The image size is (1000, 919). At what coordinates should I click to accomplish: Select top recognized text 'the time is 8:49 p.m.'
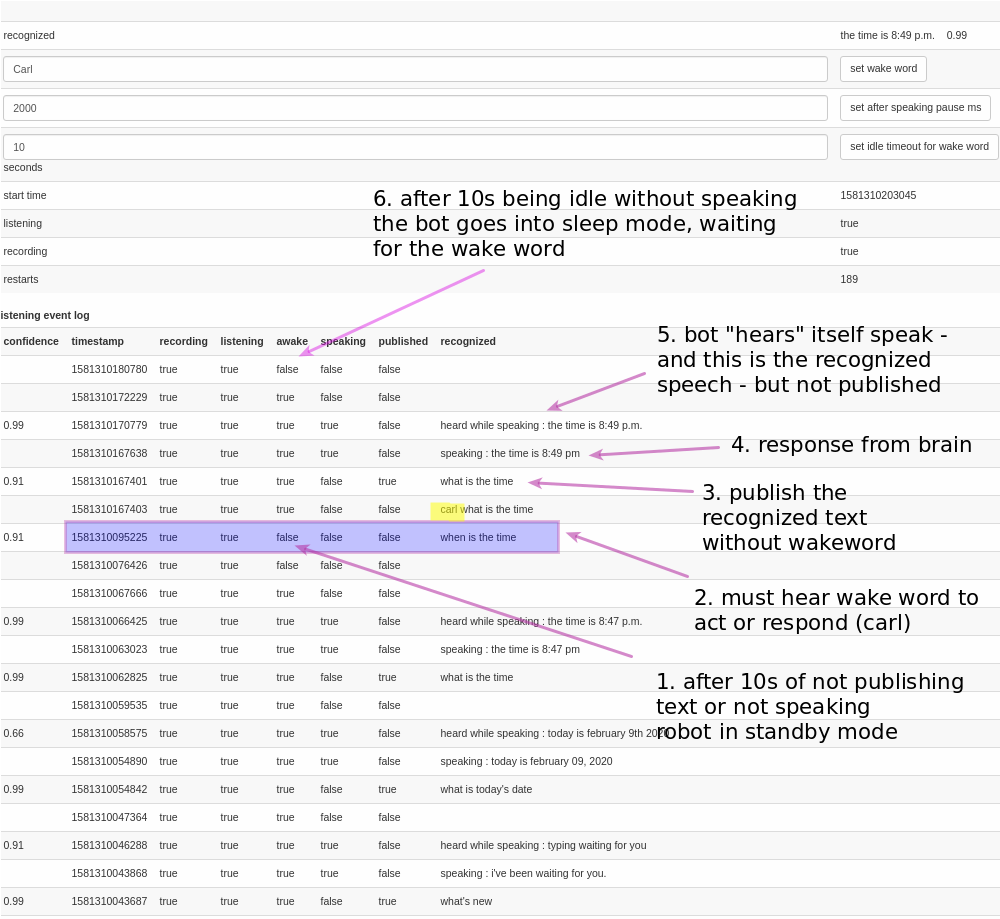tap(887, 36)
